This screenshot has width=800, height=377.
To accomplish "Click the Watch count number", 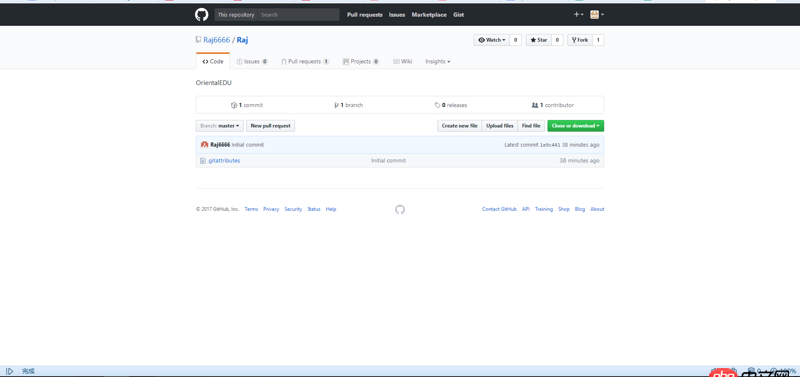I will [515, 40].
